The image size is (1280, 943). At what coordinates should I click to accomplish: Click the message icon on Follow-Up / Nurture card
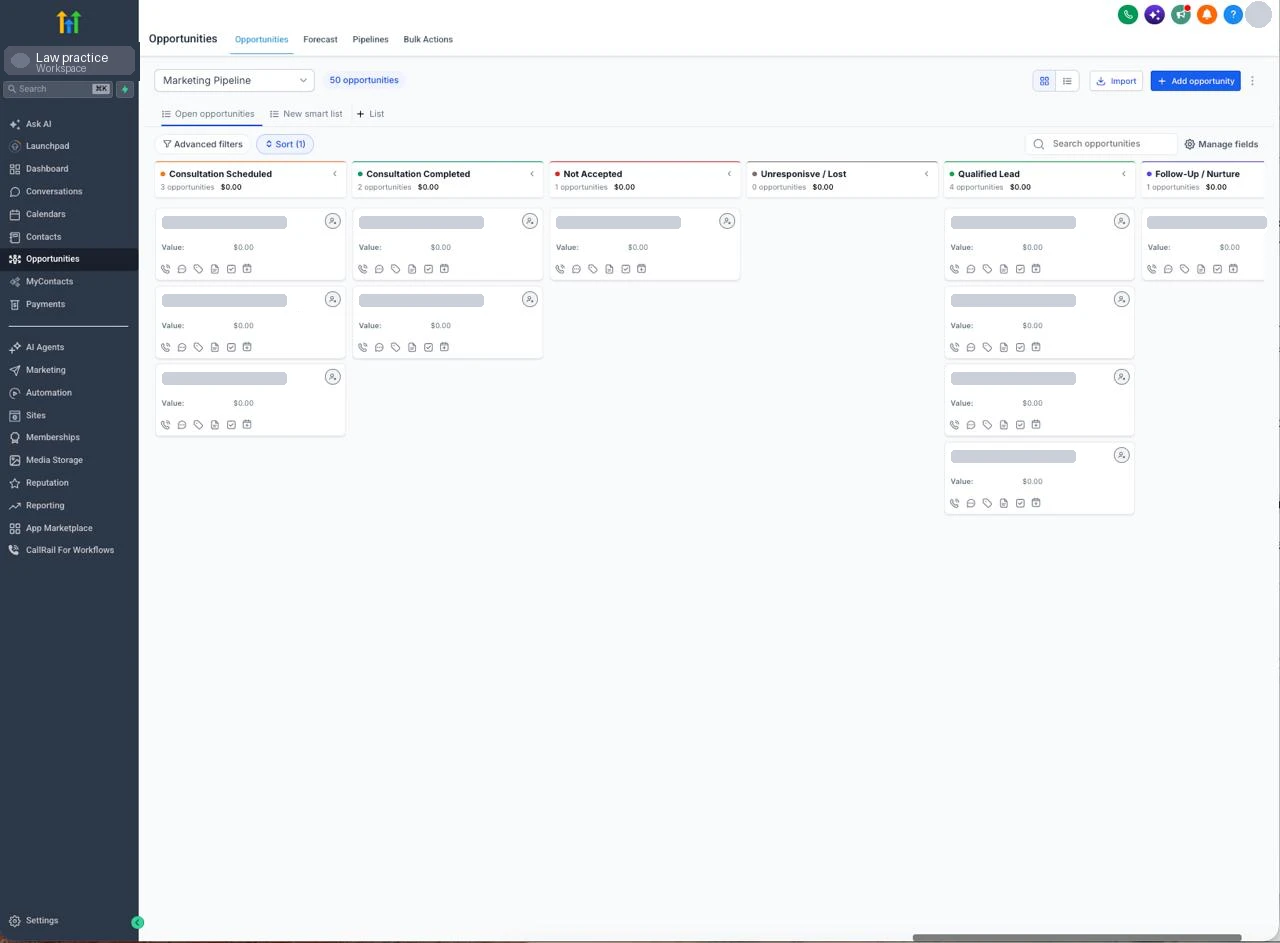pos(1168,269)
